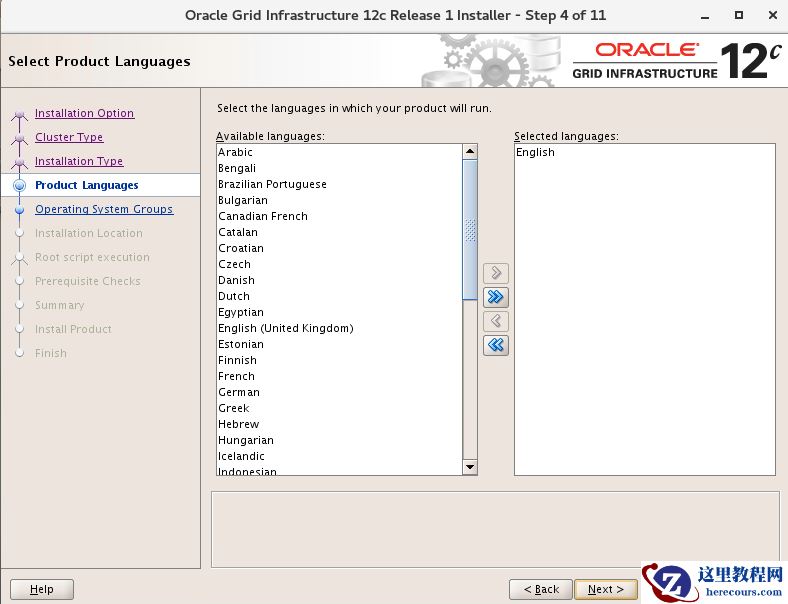
Task: Go to the Installation Option step
Action: [x=84, y=113]
